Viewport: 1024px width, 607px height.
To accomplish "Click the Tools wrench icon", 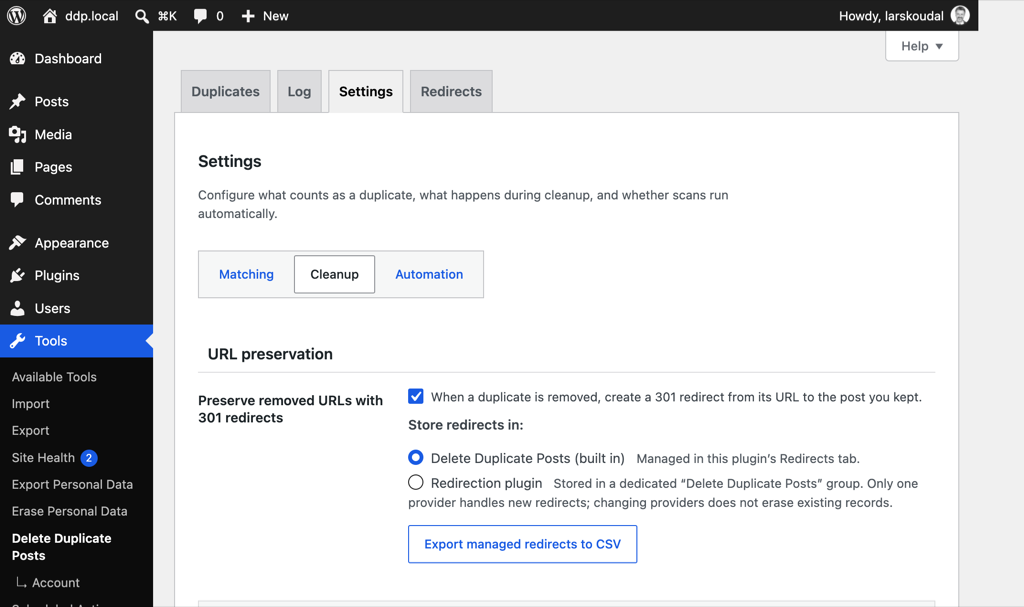I will click(18, 341).
